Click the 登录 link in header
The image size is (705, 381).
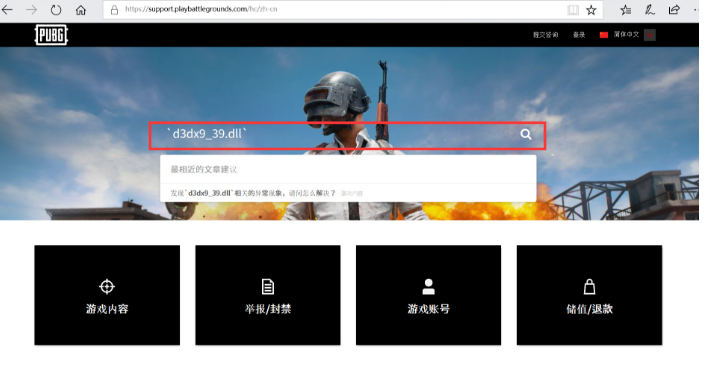coord(579,35)
